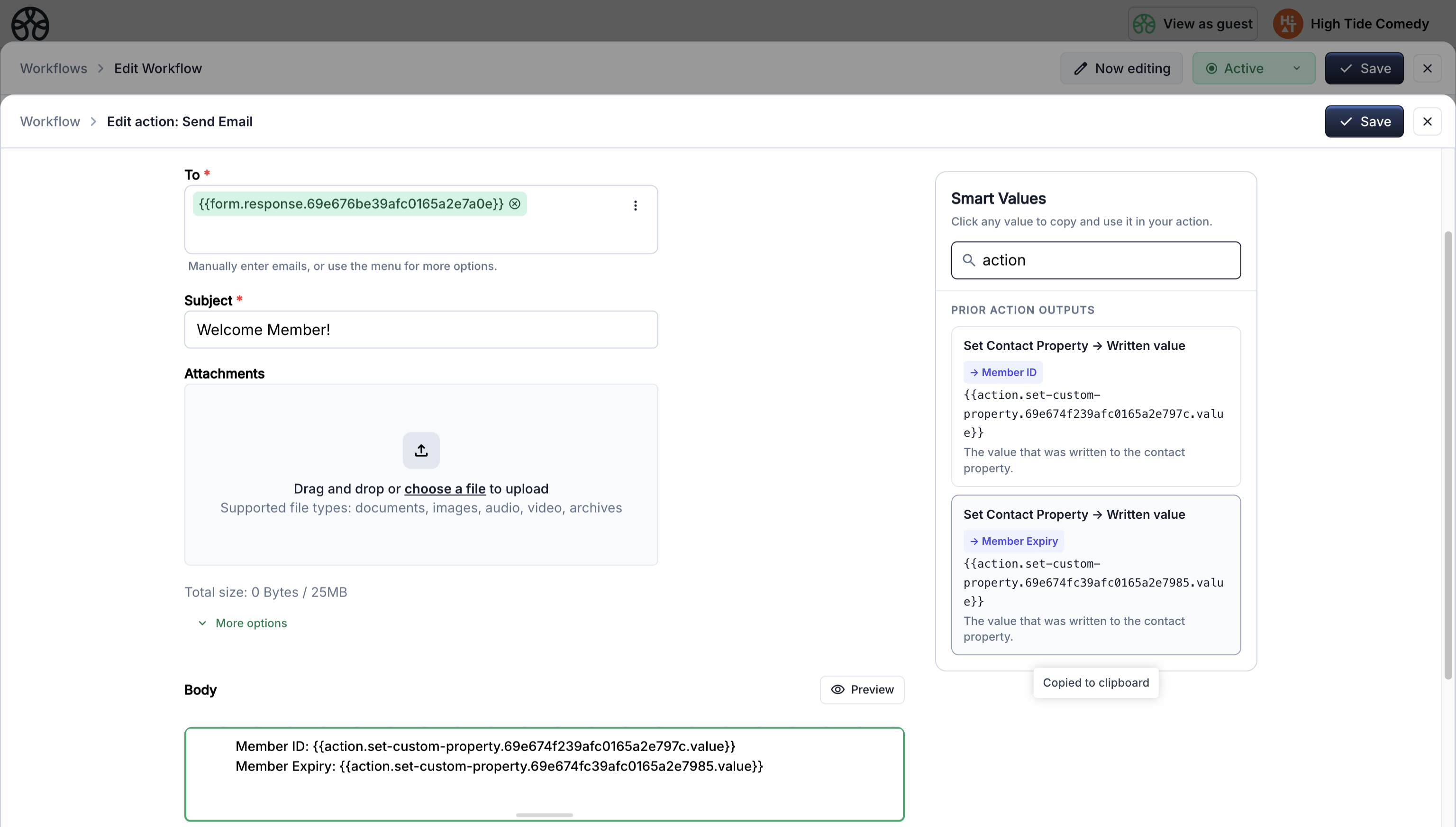Click the search magnifier in Smart Values
Image resolution: width=1456 pixels, height=827 pixels.
(969, 260)
